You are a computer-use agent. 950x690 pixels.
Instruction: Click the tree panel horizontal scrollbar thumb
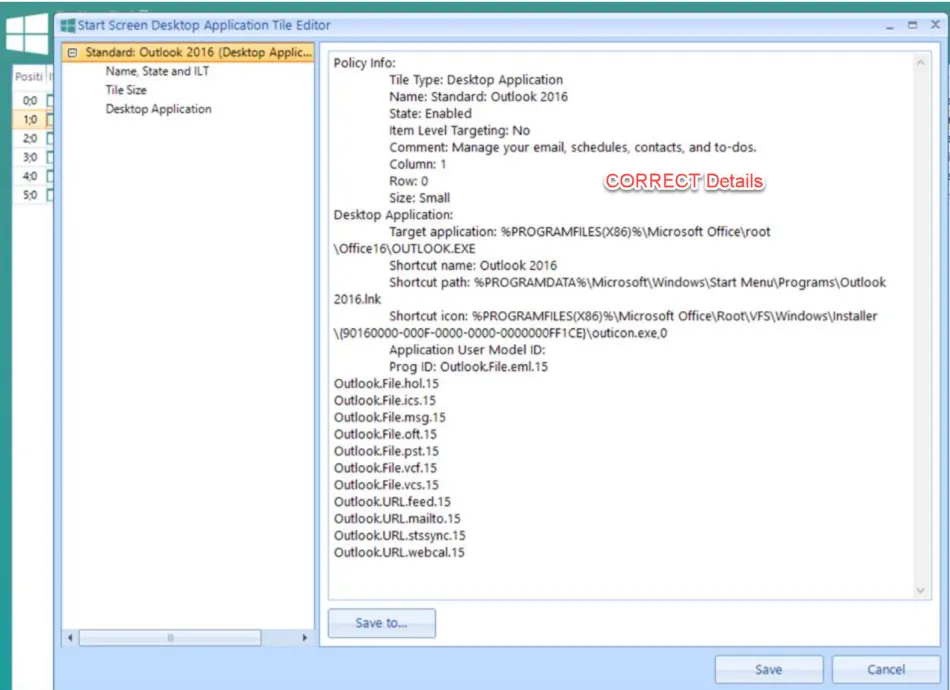click(x=170, y=637)
